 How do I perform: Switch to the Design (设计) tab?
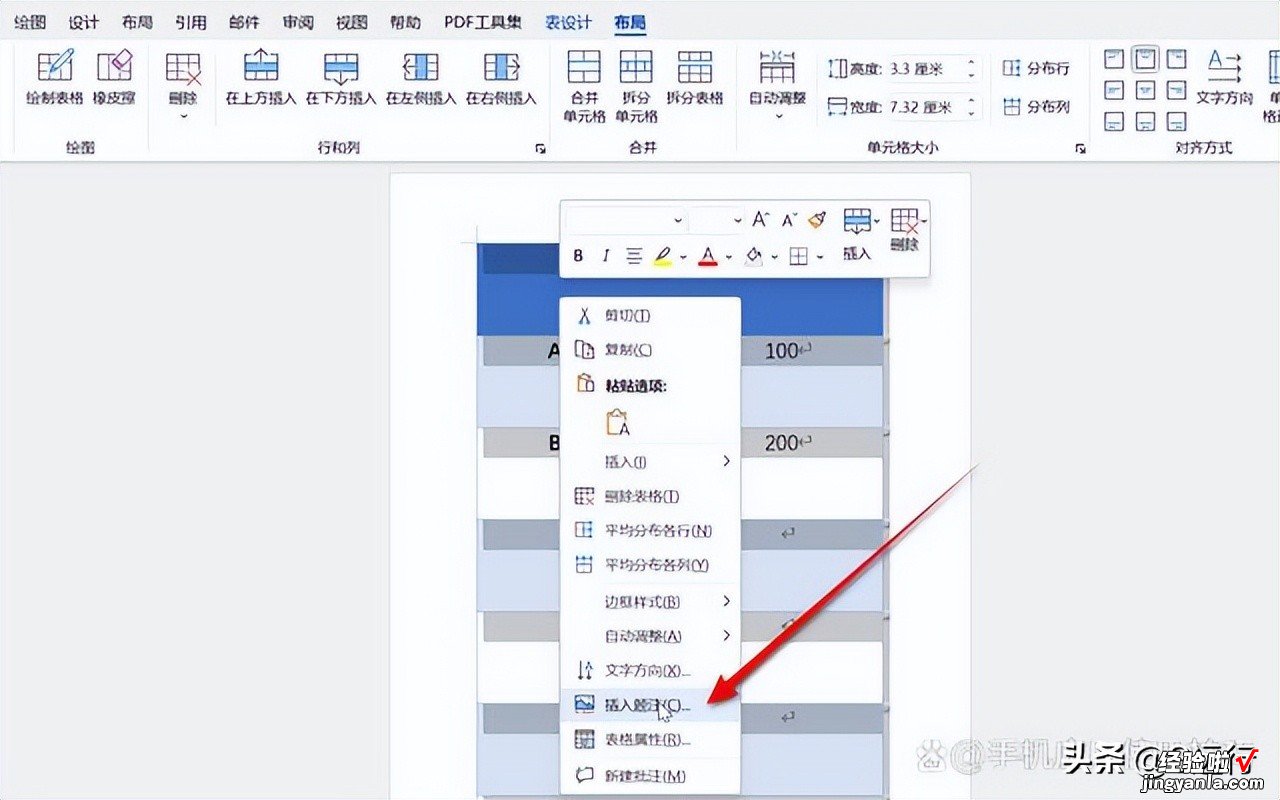84,22
